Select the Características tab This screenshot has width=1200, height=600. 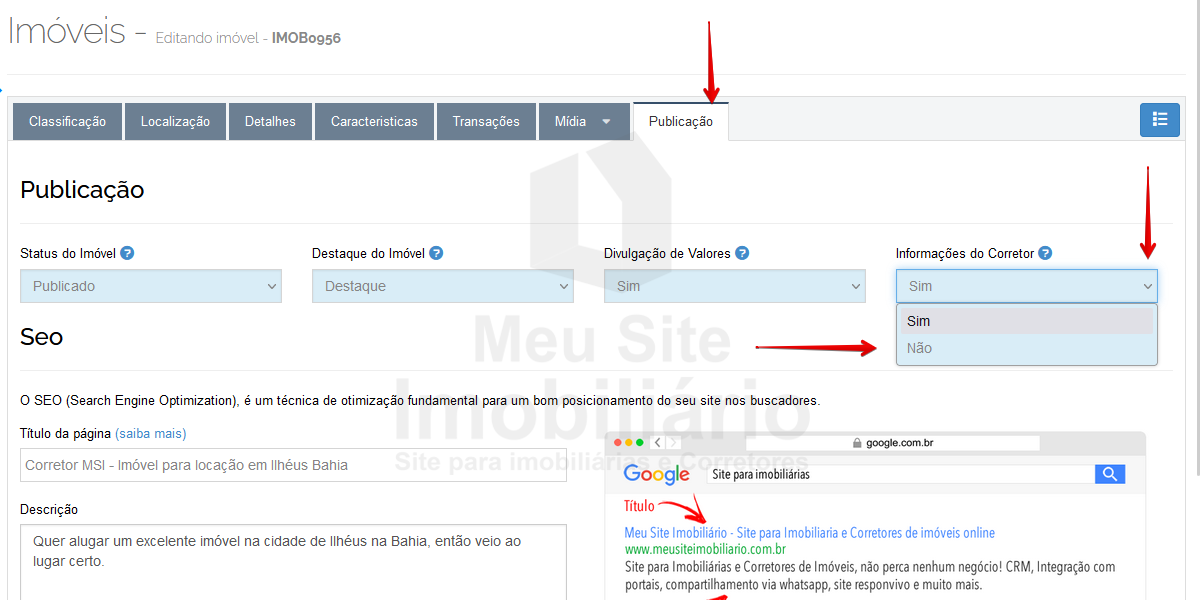pos(374,122)
